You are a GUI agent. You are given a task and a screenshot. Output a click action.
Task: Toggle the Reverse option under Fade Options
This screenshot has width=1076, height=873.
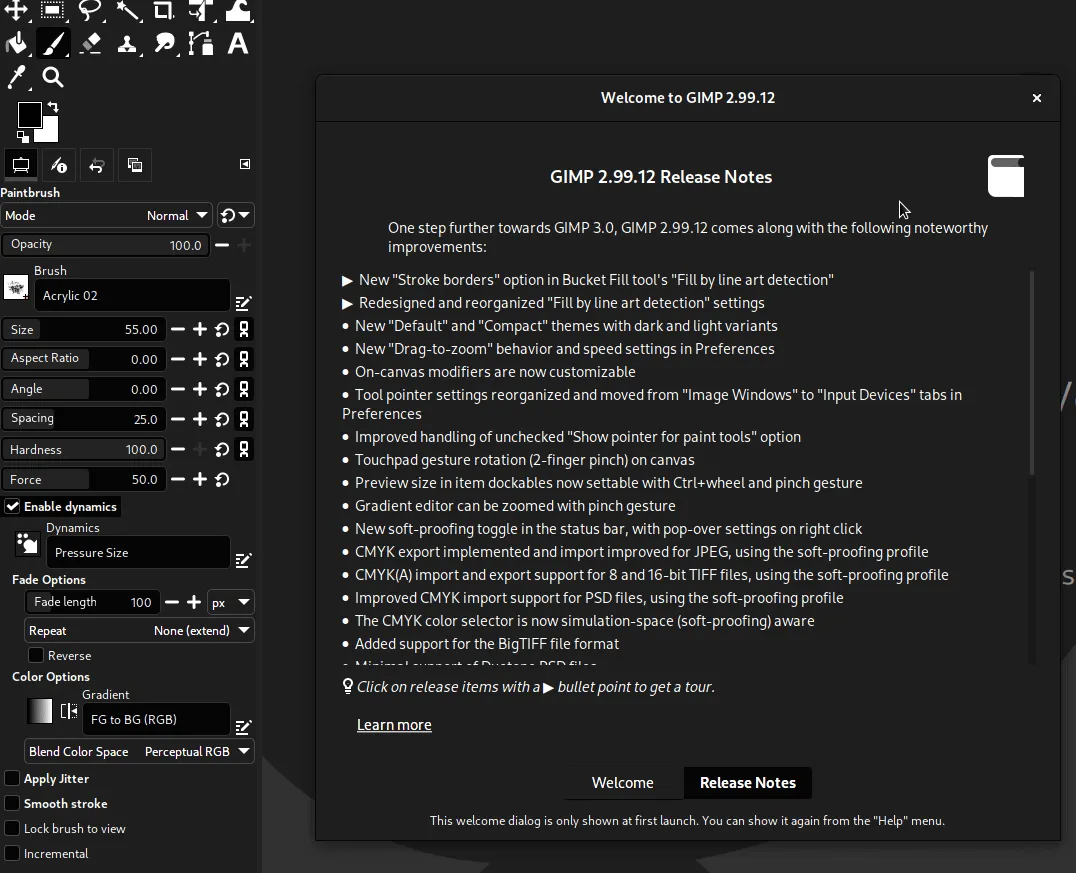36,655
